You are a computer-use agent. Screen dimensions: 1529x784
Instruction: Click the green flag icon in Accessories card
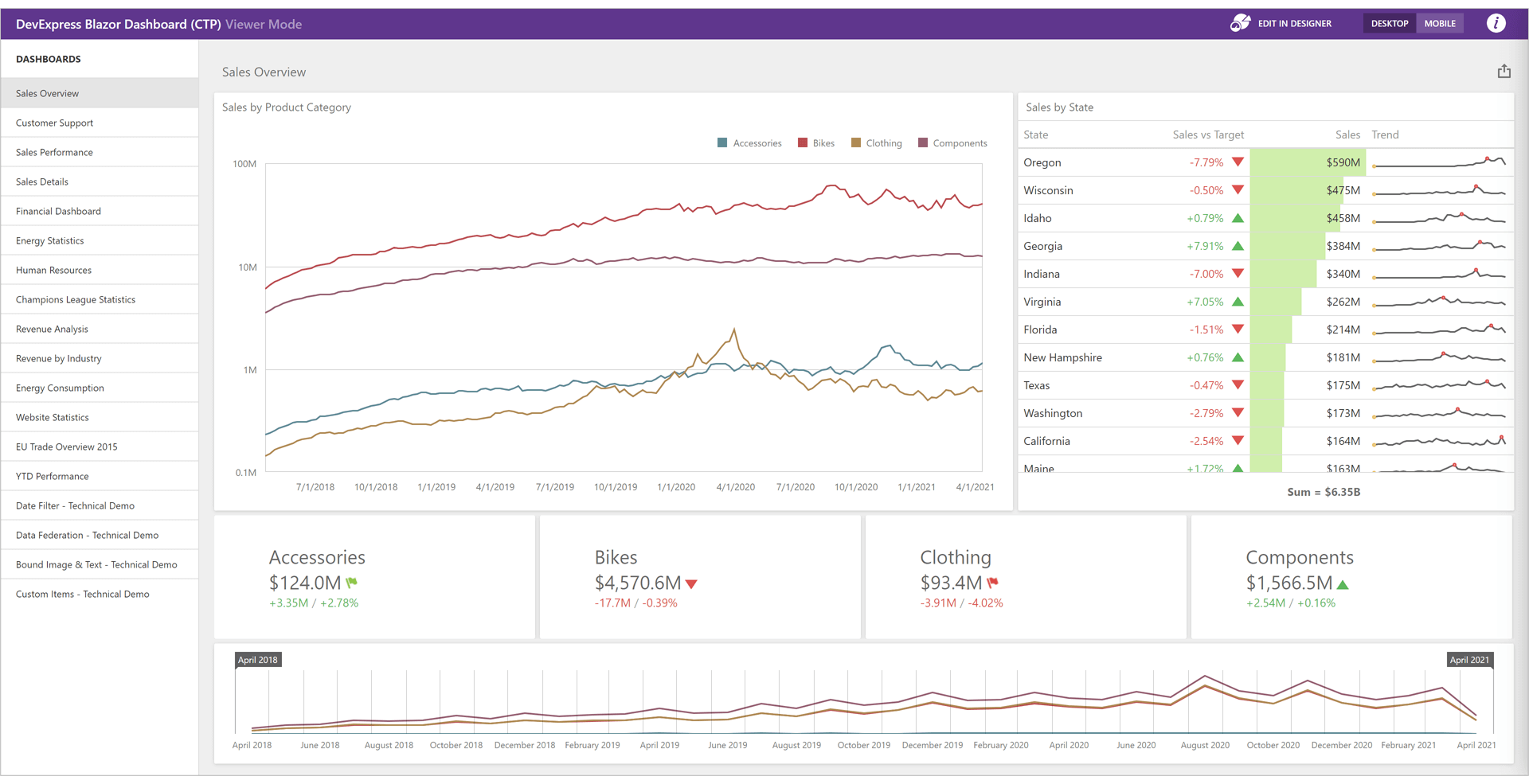[351, 583]
